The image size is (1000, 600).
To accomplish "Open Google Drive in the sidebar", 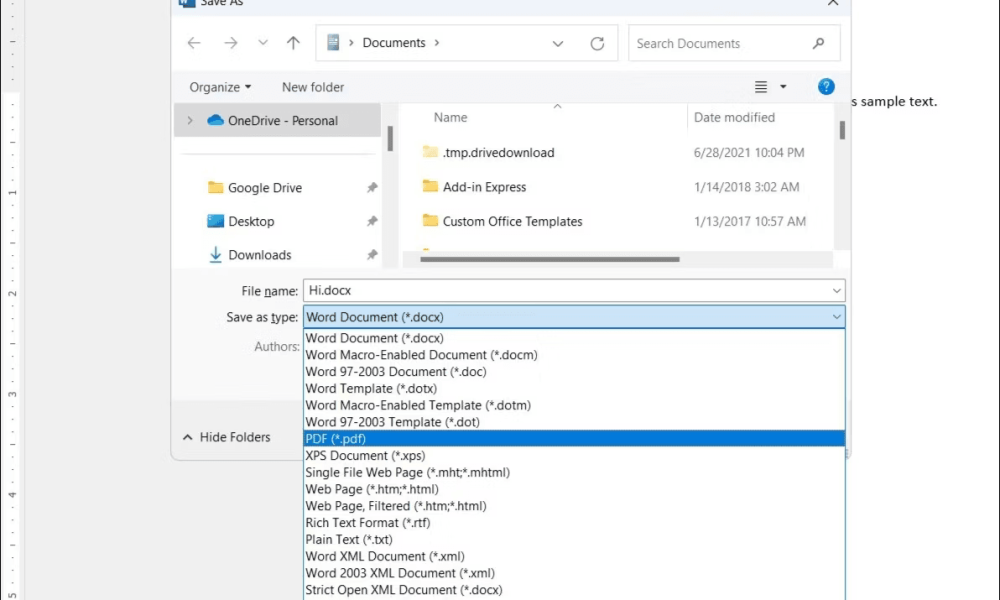I will 265,187.
